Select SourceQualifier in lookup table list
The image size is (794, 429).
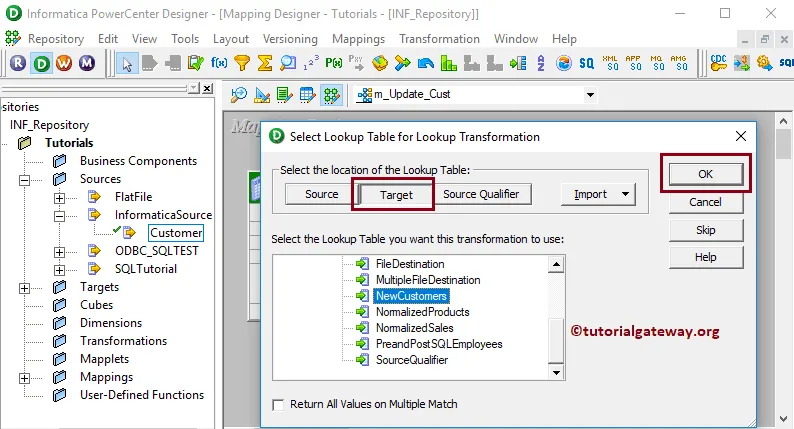(412, 360)
